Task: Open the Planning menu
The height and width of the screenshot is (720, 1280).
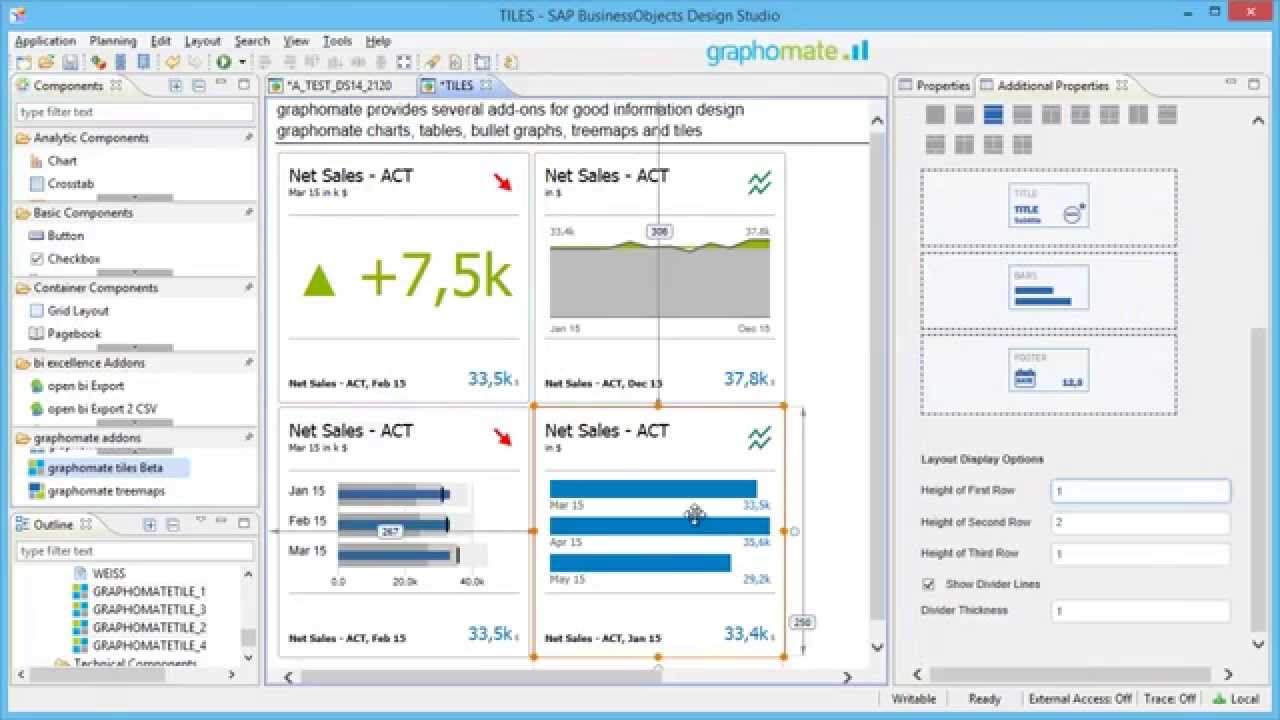Action: point(113,41)
